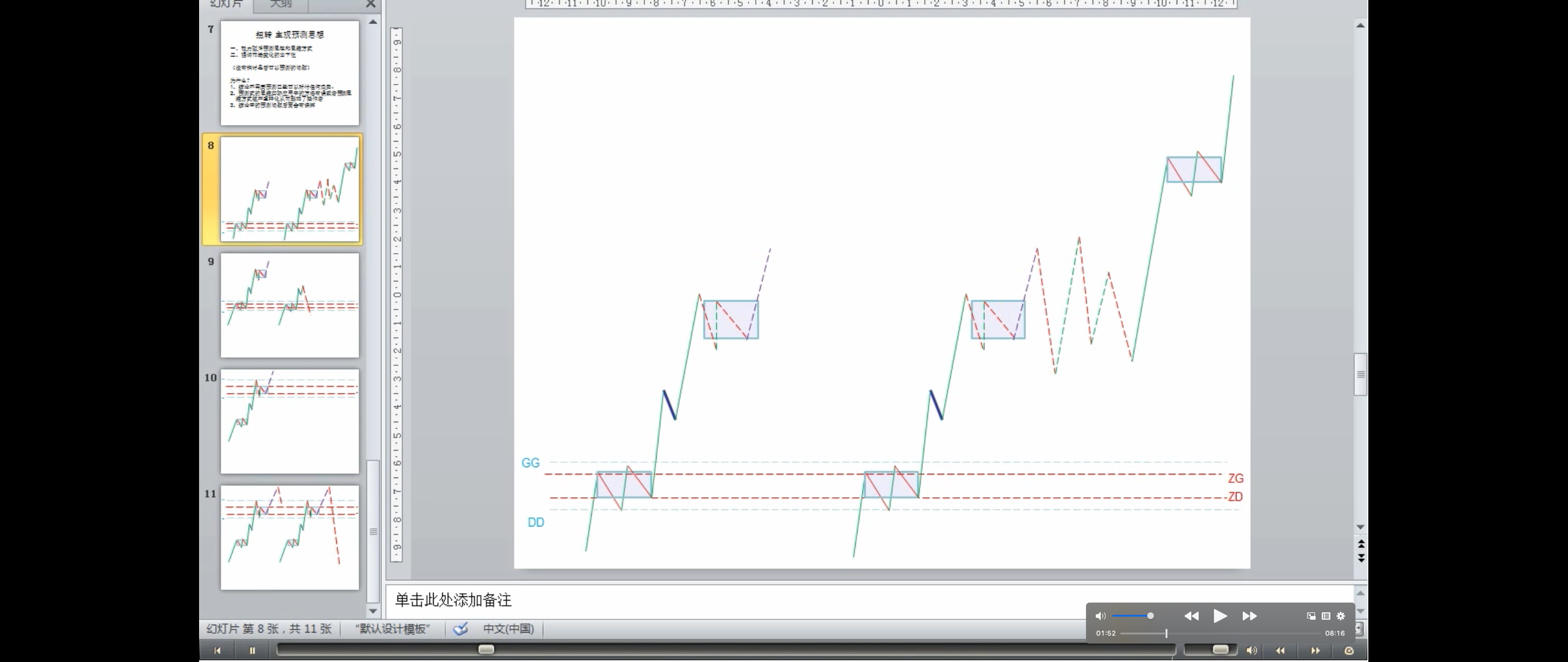The height and width of the screenshot is (662, 1568).
Task: Click the main editor vertical scrollbar thumb
Action: click(1360, 375)
